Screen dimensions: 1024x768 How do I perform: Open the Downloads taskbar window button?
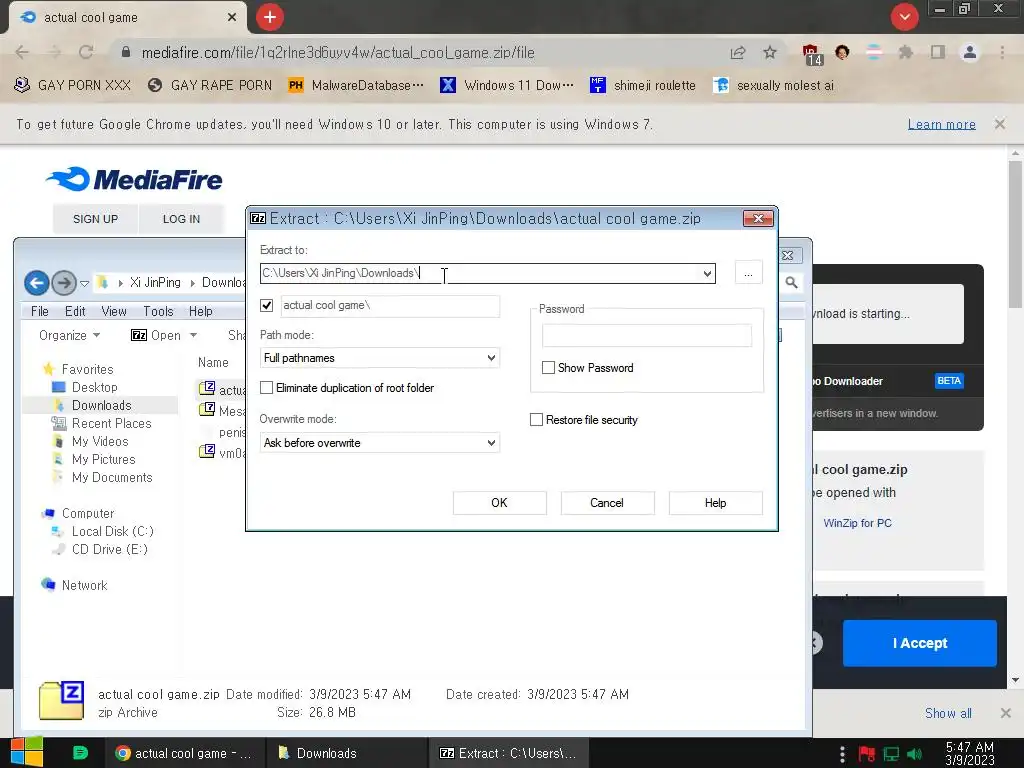click(347, 753)
